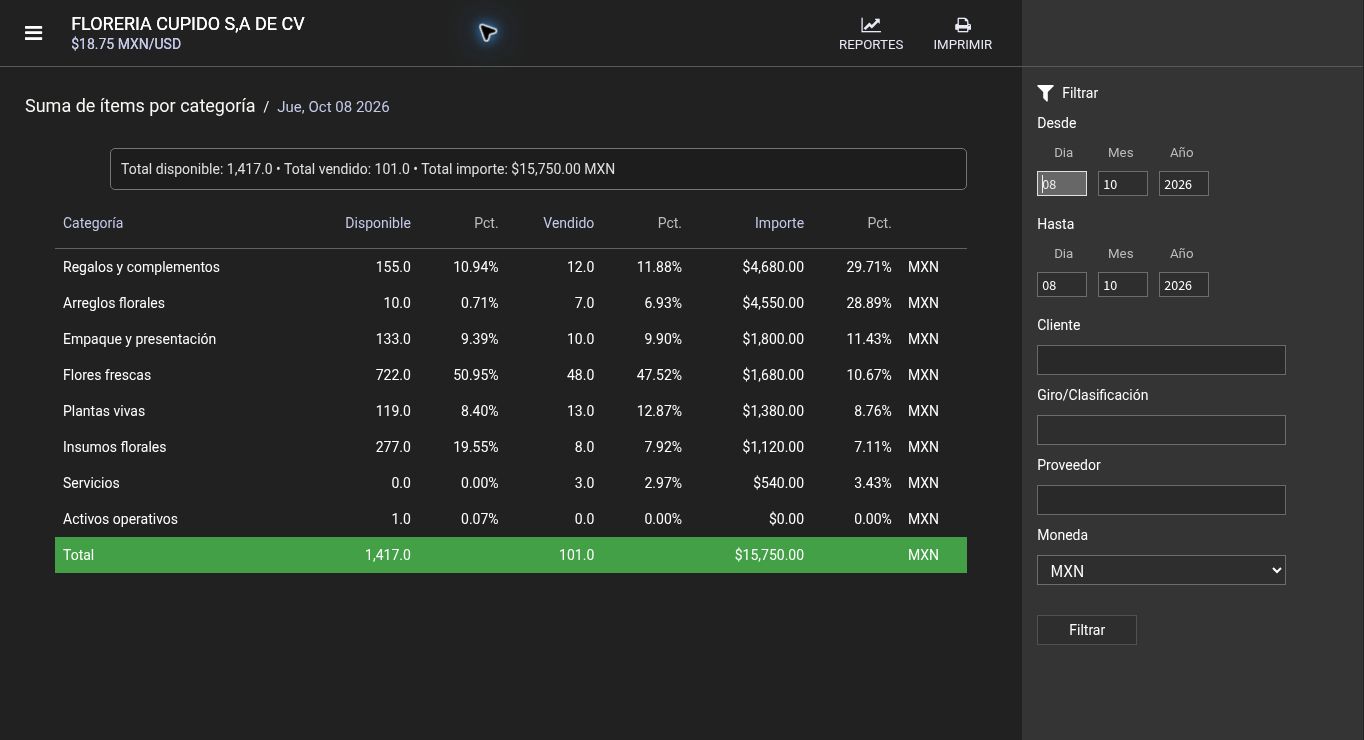Select the Flores frescas category

pyautogui.click(x=107, y=375)
